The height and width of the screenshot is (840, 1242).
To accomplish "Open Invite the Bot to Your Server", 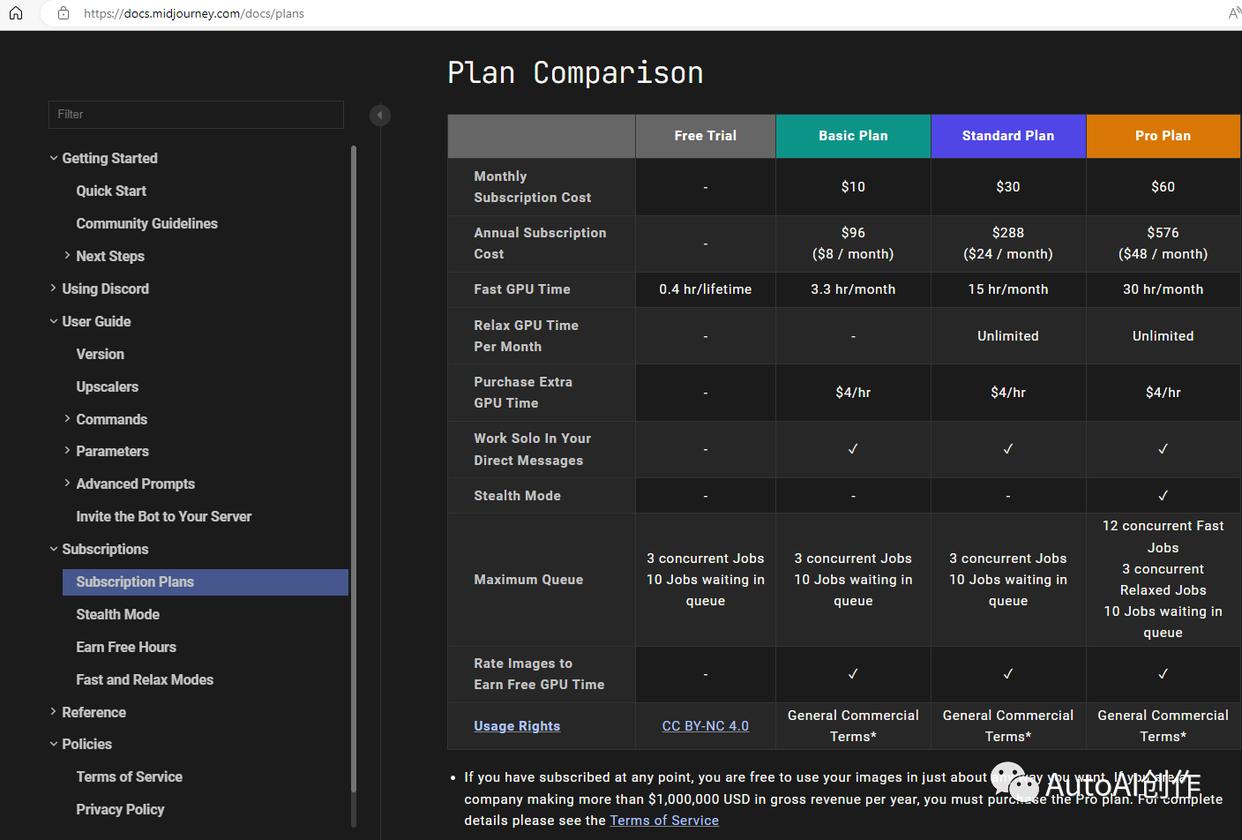I will 164,517.
